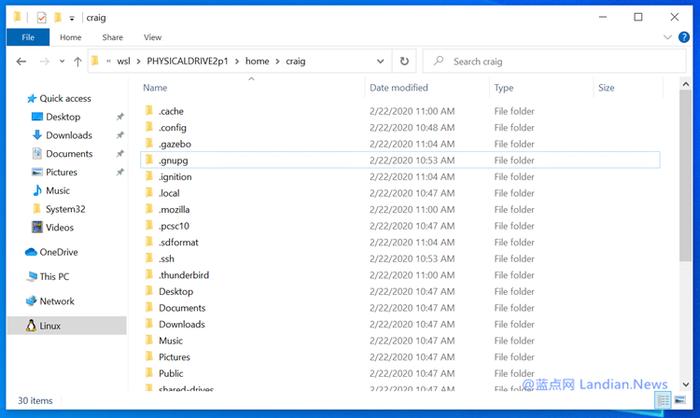Open Help via the question mark icon
This screenshot has width=700, height=418.
click(683, 37)
